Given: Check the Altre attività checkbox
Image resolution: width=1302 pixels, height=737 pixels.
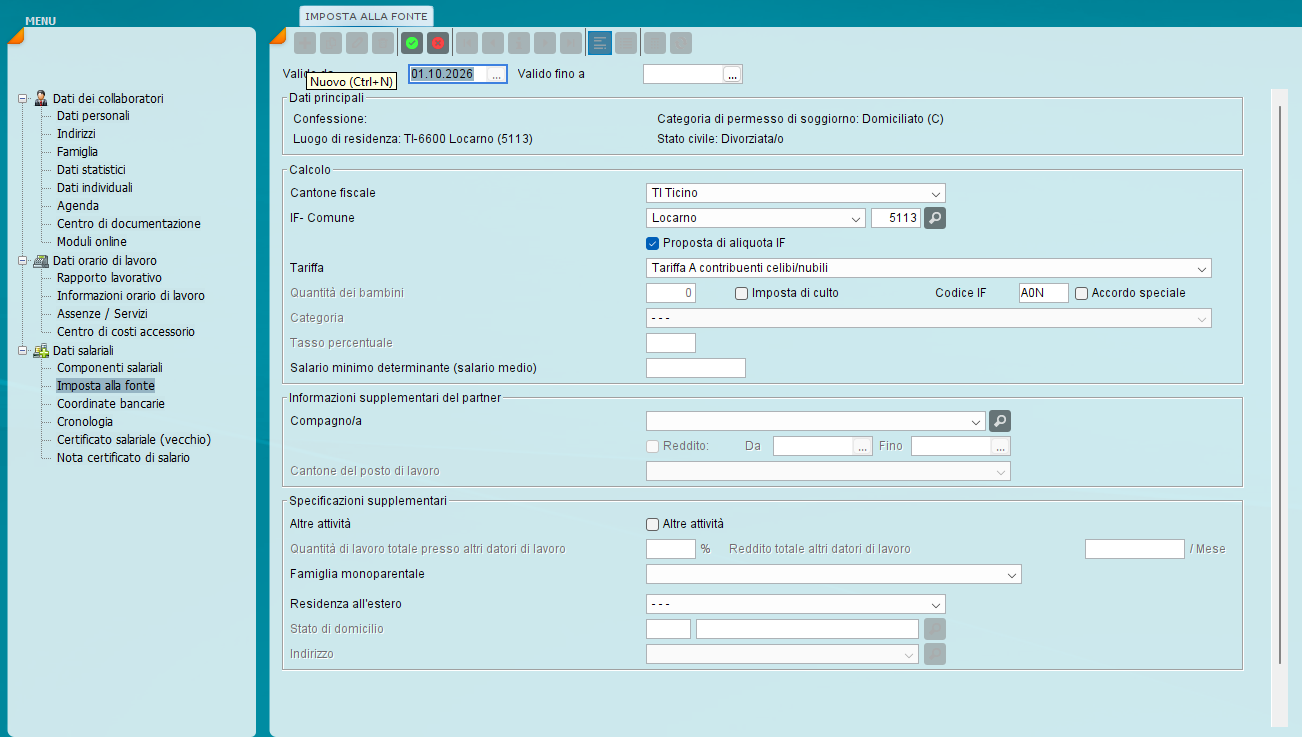Looking at the screenshot, I should [653, 524].
